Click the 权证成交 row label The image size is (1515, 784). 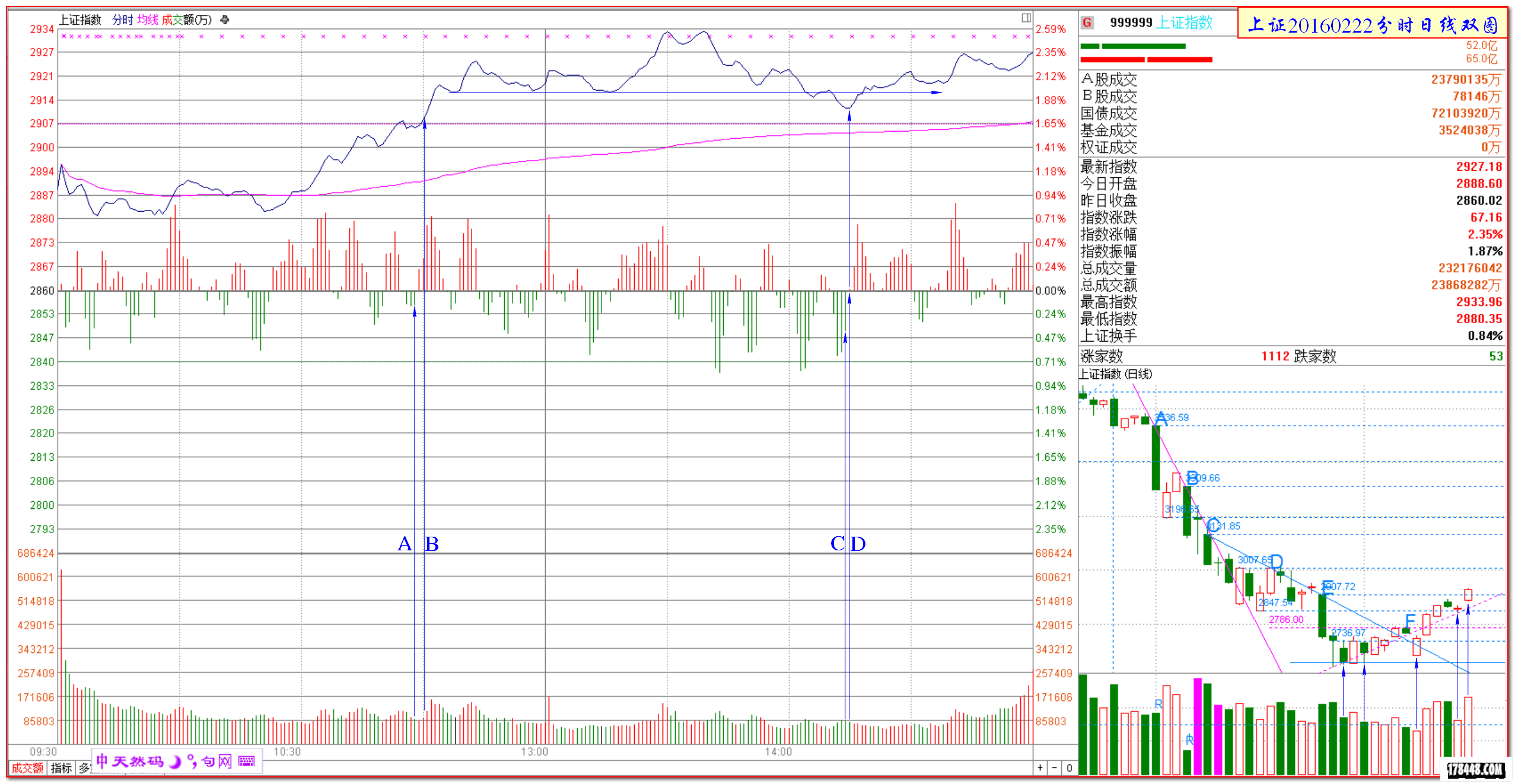[x=1108, y=147]
